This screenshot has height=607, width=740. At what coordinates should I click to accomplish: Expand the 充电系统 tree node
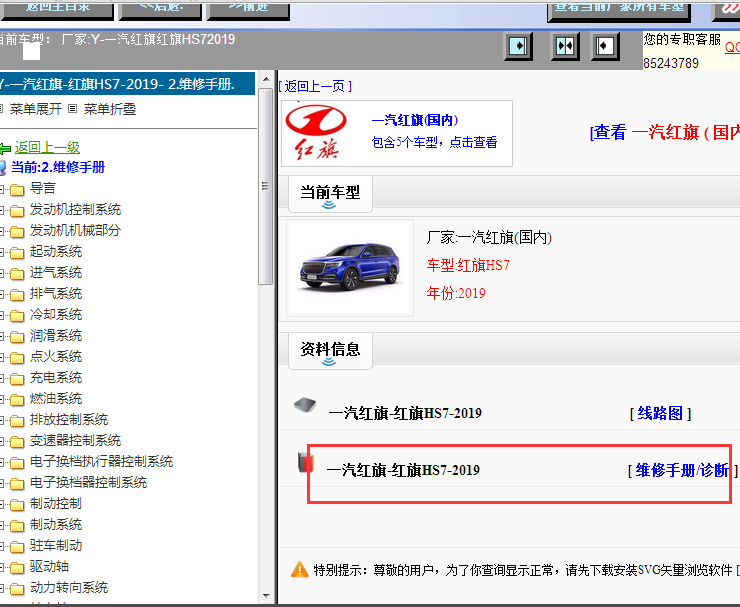[2, 379]
